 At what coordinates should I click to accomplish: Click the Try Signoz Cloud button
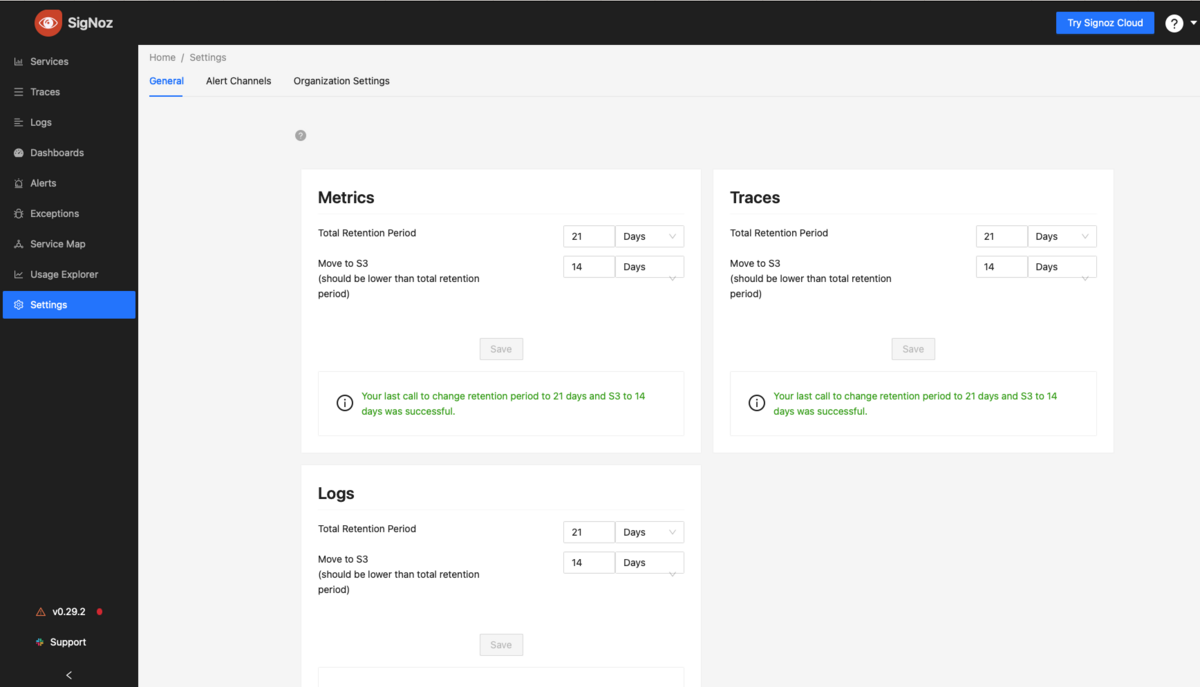point(1105,23)
